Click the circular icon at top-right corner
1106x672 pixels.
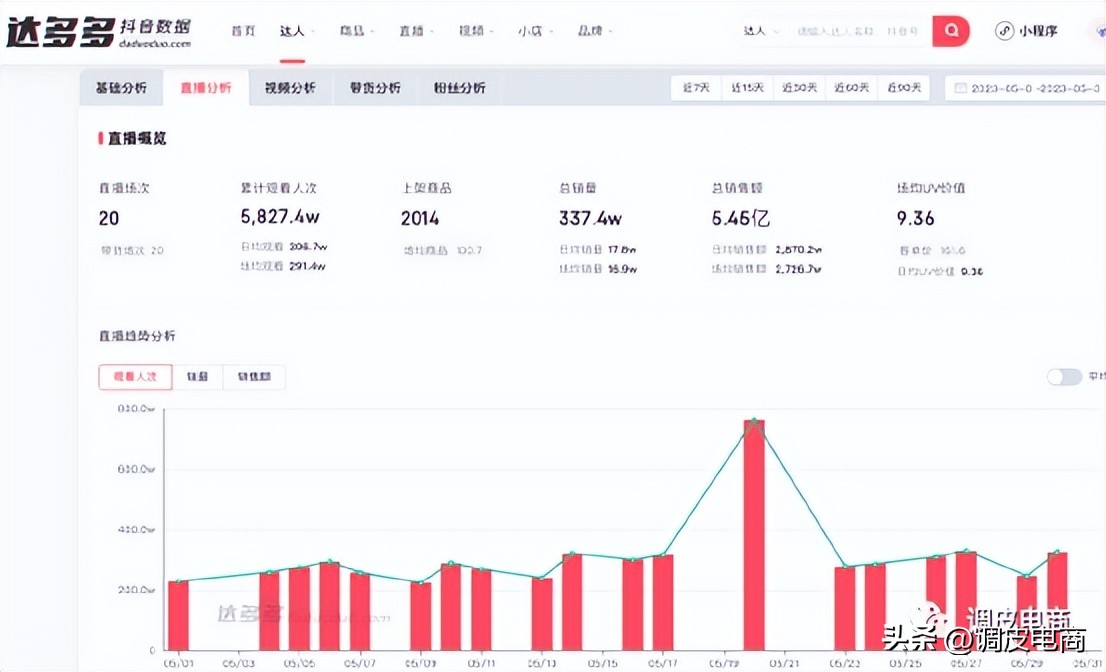(1095, 31)
